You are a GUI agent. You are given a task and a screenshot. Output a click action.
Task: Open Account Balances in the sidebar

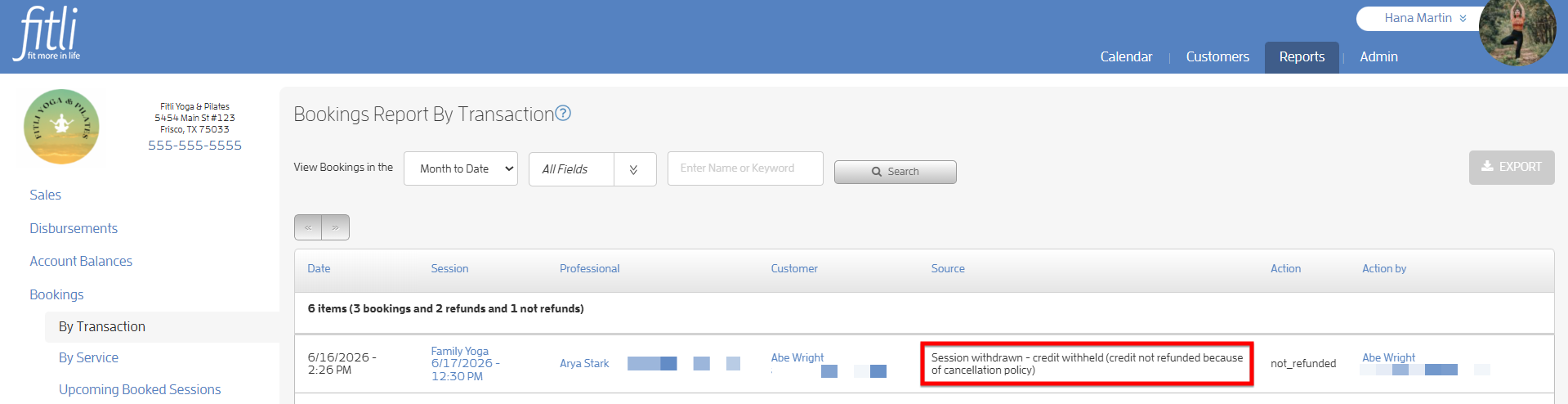[81, 261]
